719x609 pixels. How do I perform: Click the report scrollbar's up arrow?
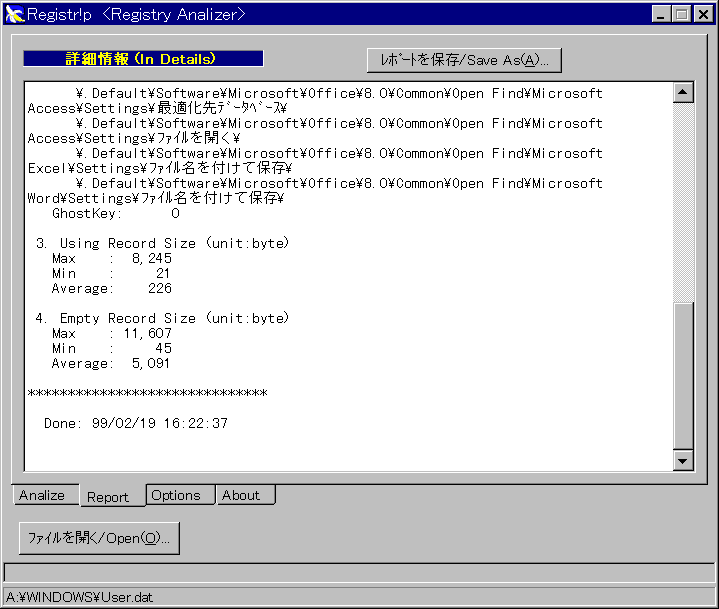[684, 92]
